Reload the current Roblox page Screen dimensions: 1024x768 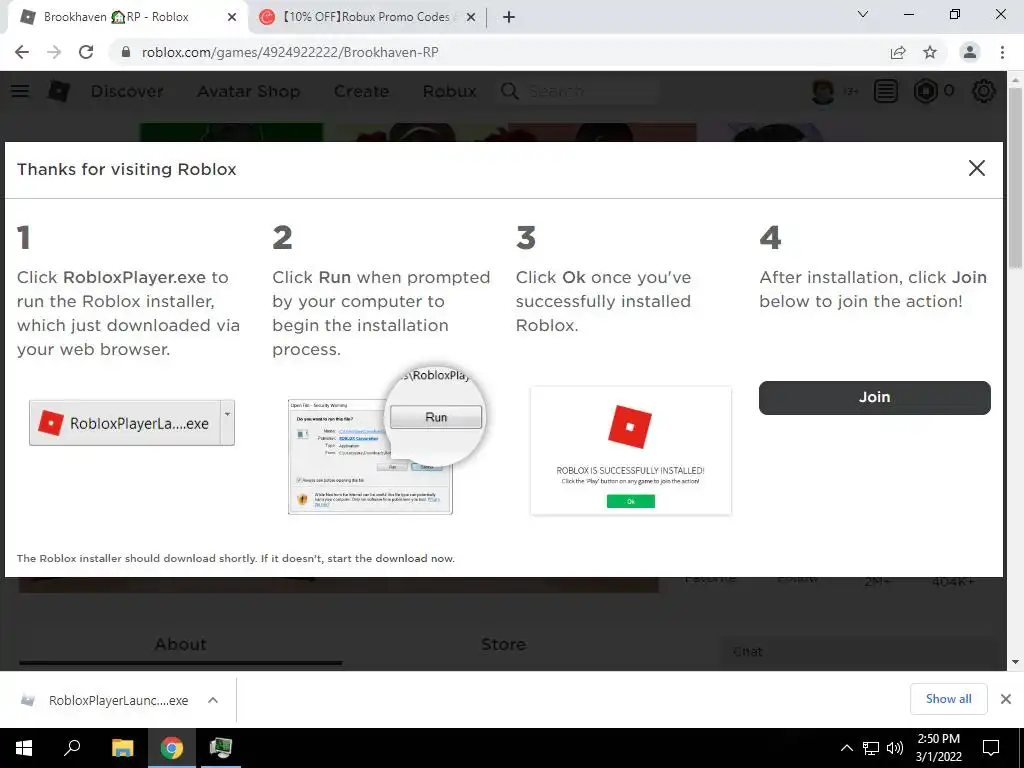(x=86, y=52)
